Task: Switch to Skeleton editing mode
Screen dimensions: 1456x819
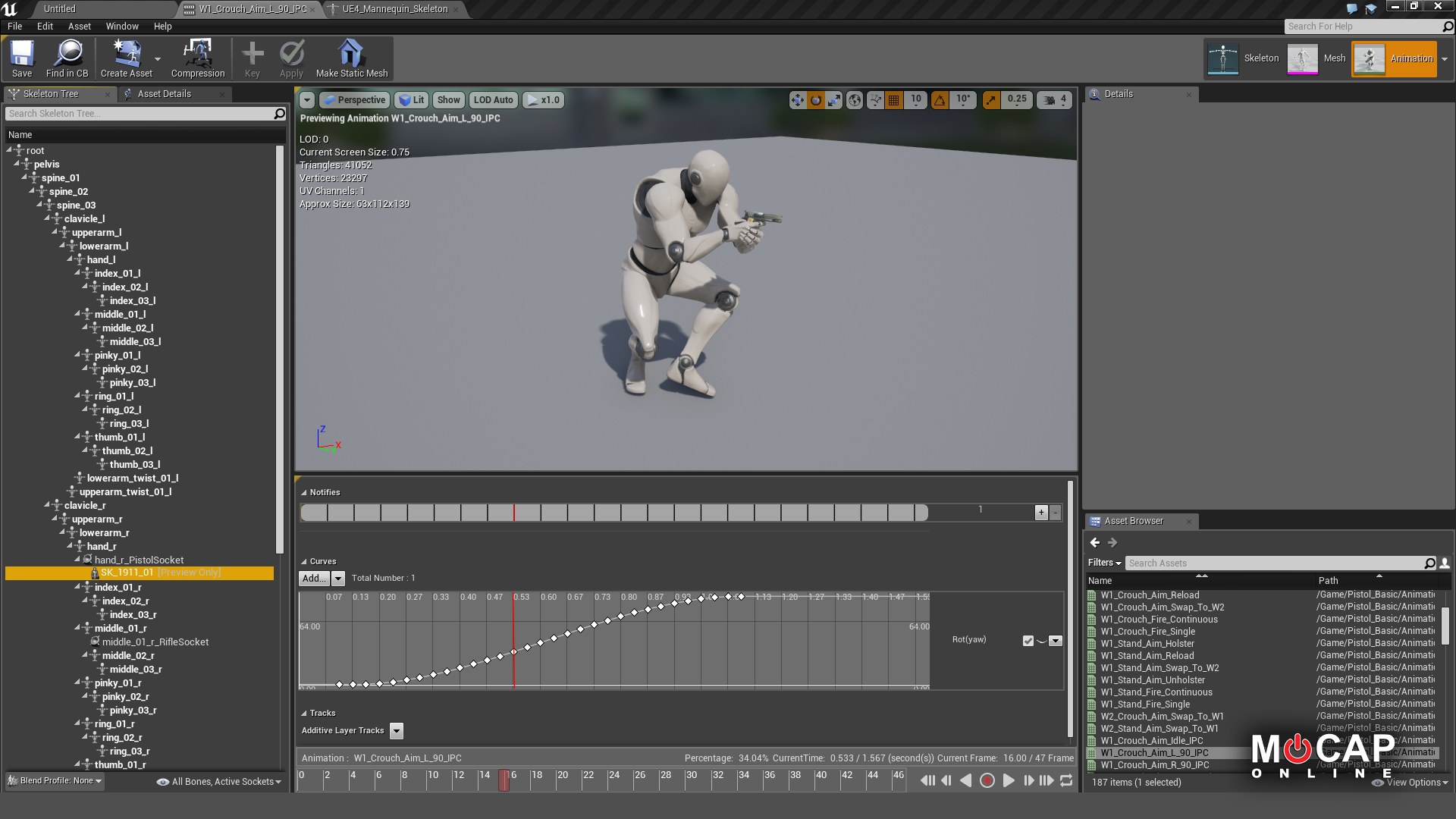Action: click(x=1244, y=58)
